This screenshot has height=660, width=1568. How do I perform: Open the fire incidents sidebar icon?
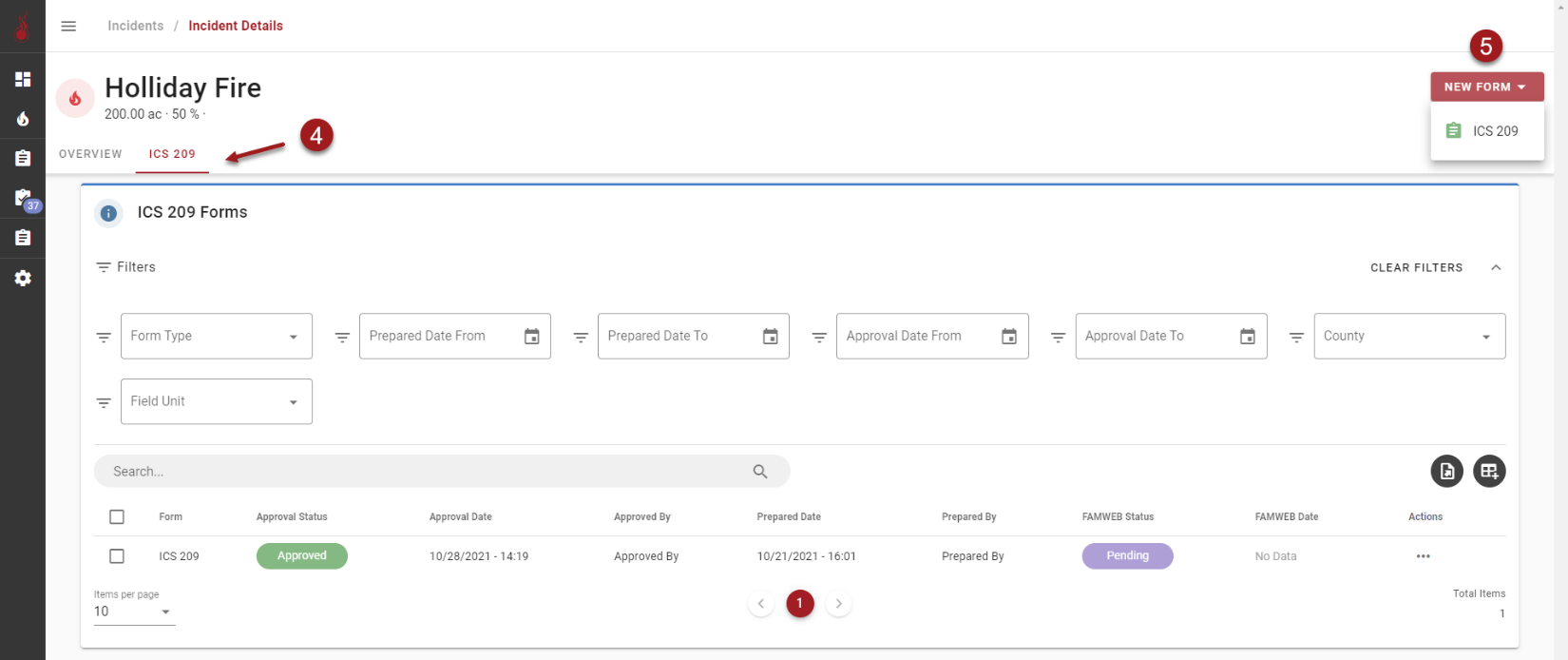tap(23, 119)
